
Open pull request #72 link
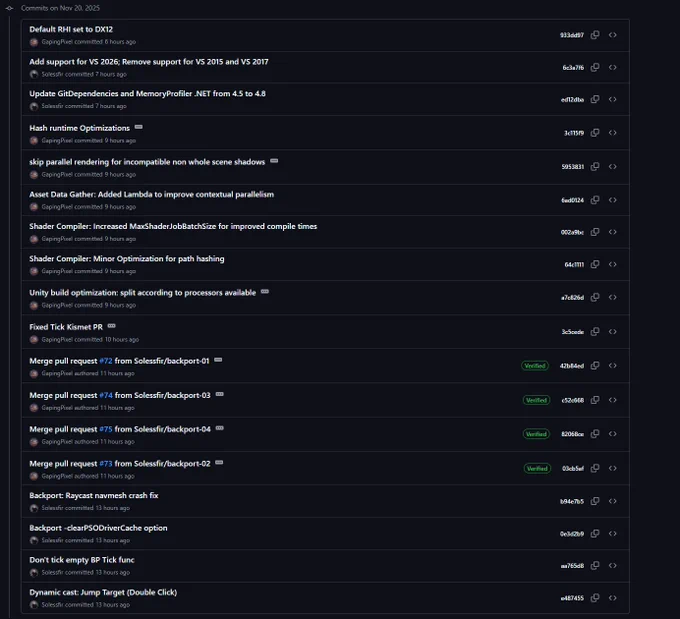[x=106, y=361]
